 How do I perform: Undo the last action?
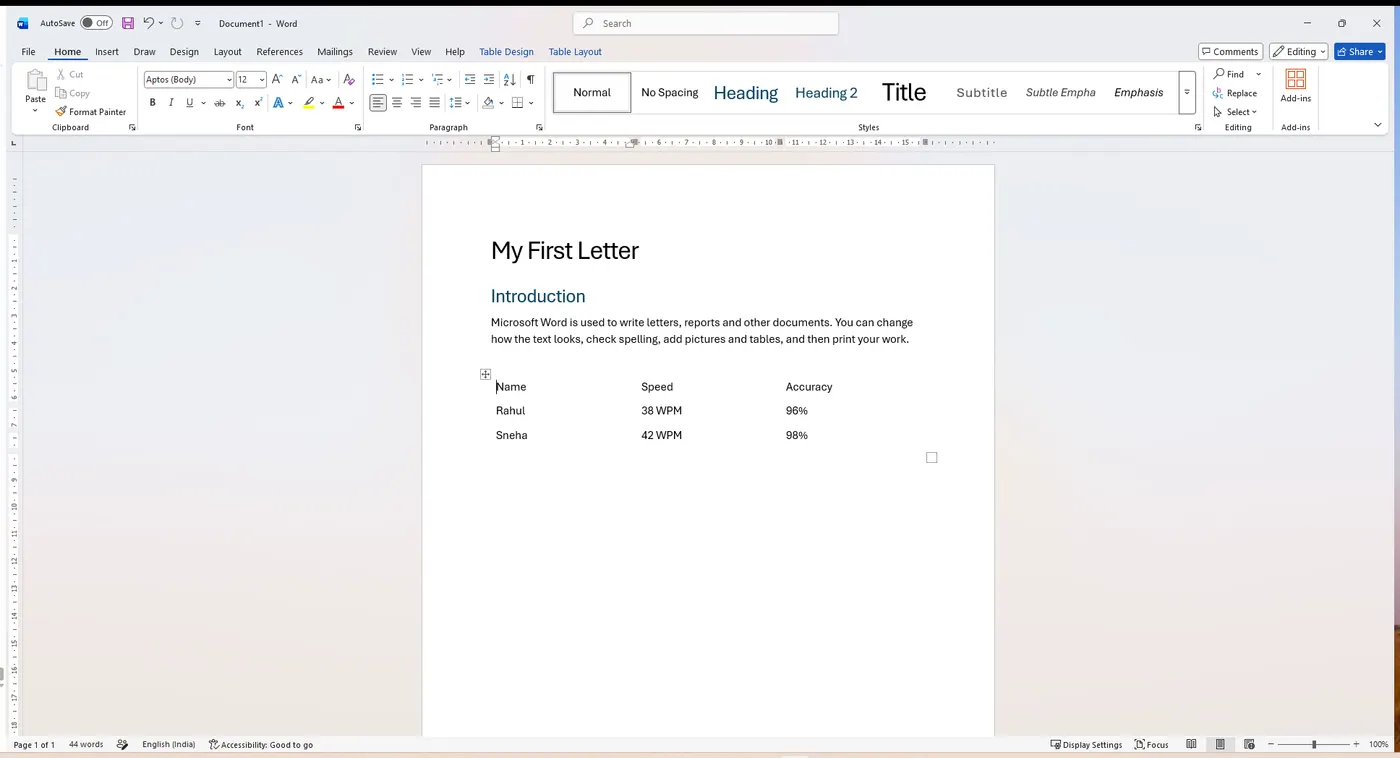point(148,23)
